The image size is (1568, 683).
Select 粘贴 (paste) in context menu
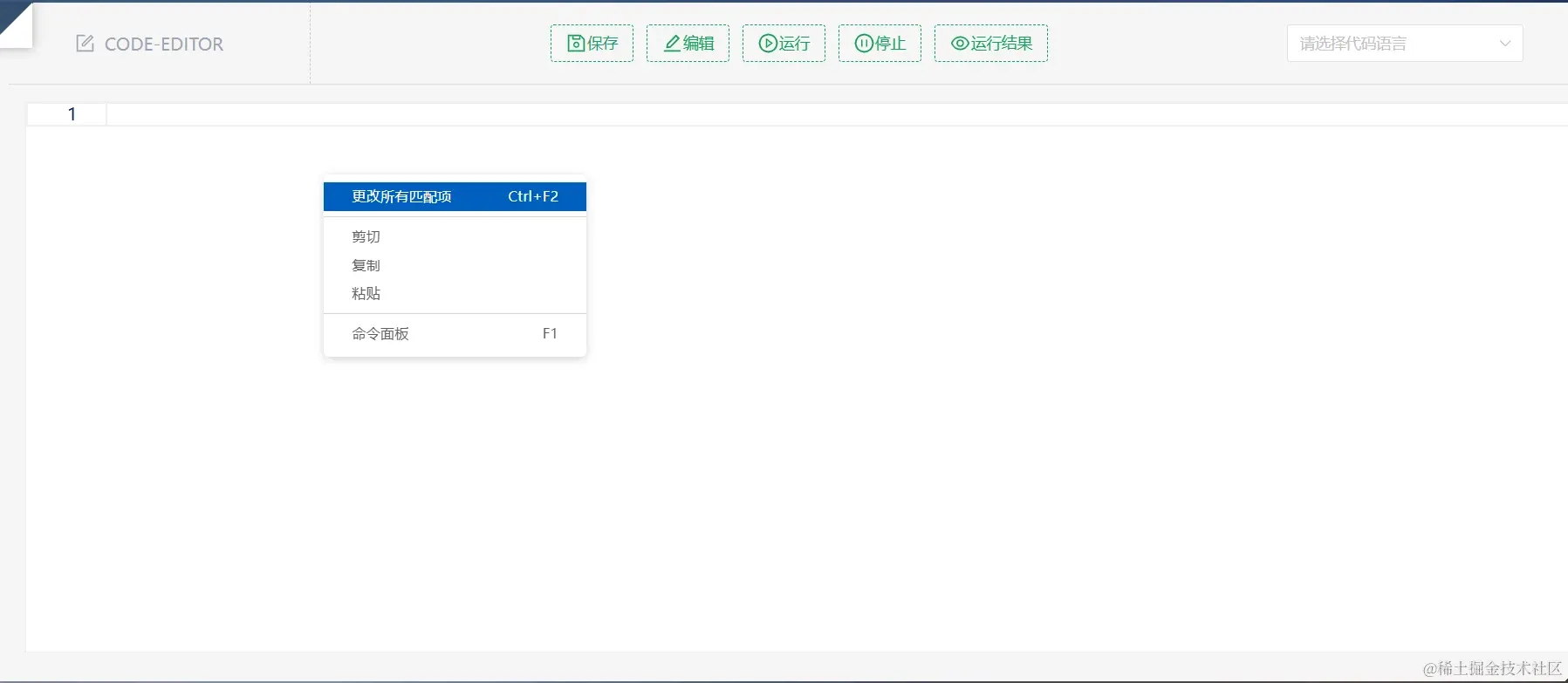click(455, 293)
